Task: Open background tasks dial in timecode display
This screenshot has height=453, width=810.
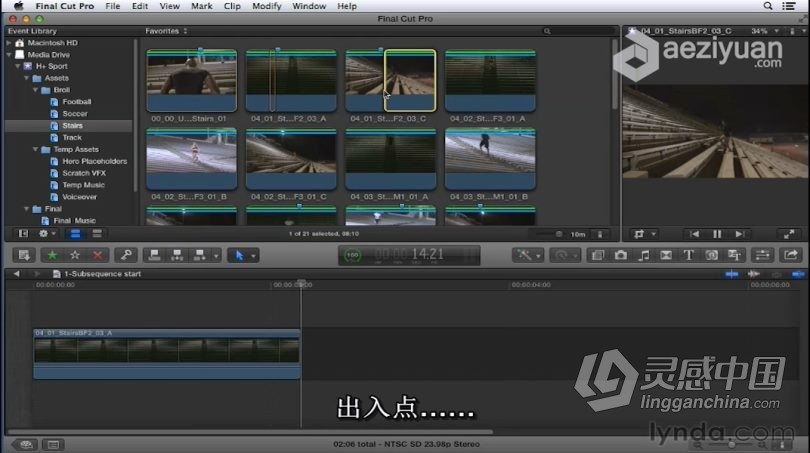Action: 352,255
